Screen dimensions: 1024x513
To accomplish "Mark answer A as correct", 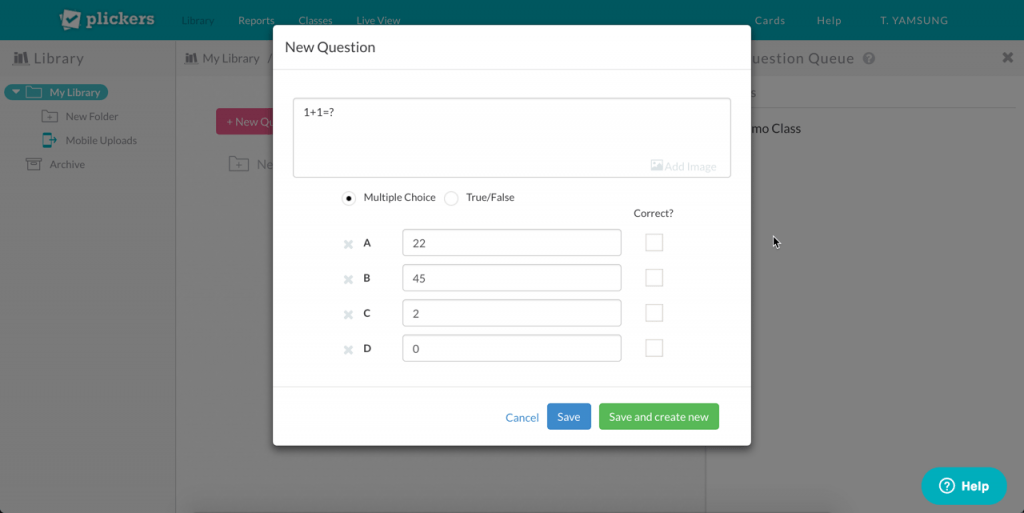I will tap(654, 243).
